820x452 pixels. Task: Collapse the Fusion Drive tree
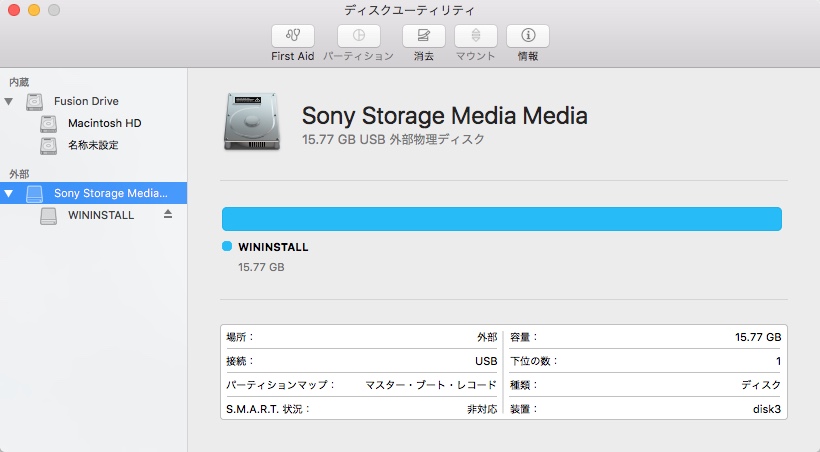click(x=10, y=102)
